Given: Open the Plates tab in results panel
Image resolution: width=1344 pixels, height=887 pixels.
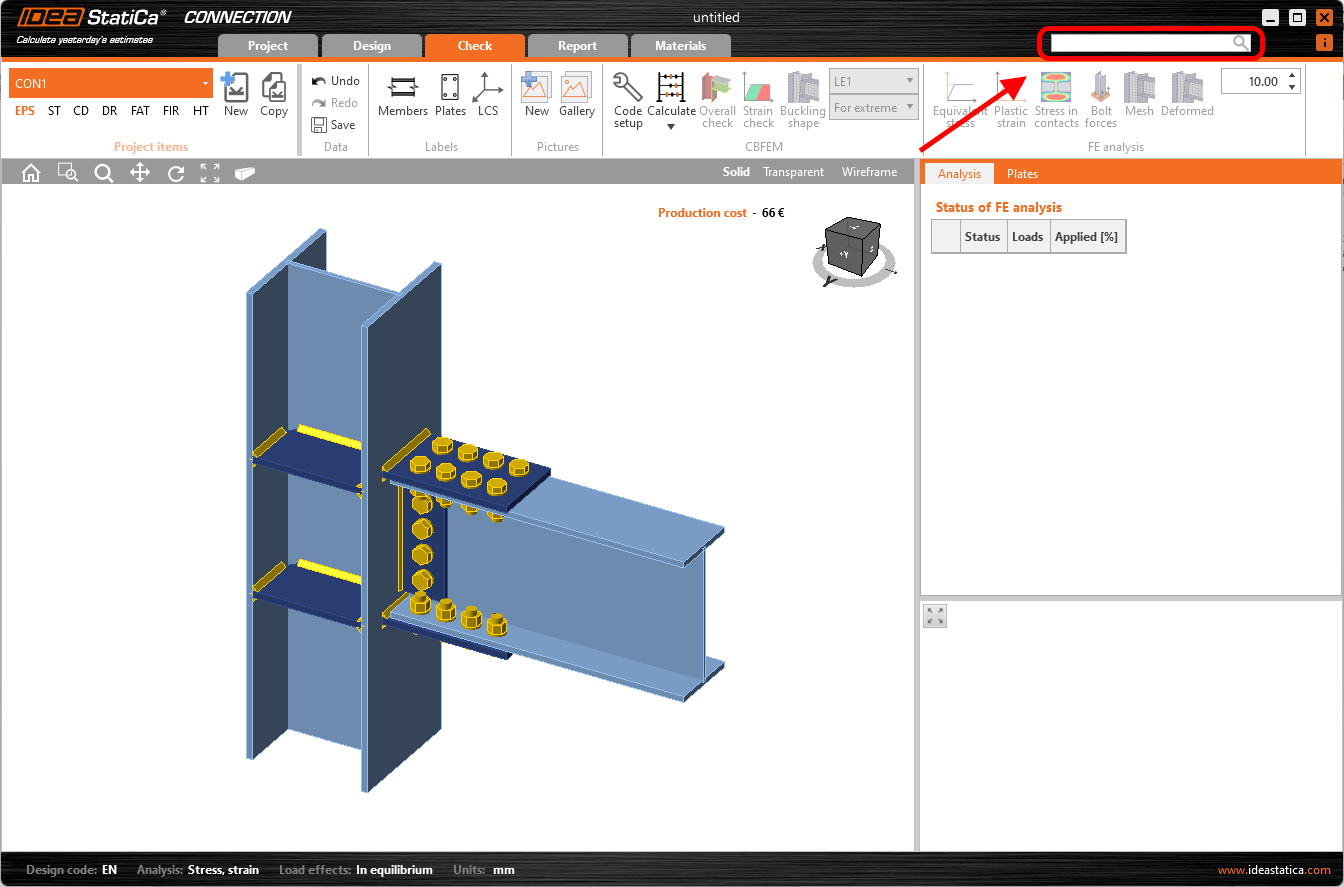Looking at the screenshot, I should click(1022, 174).
